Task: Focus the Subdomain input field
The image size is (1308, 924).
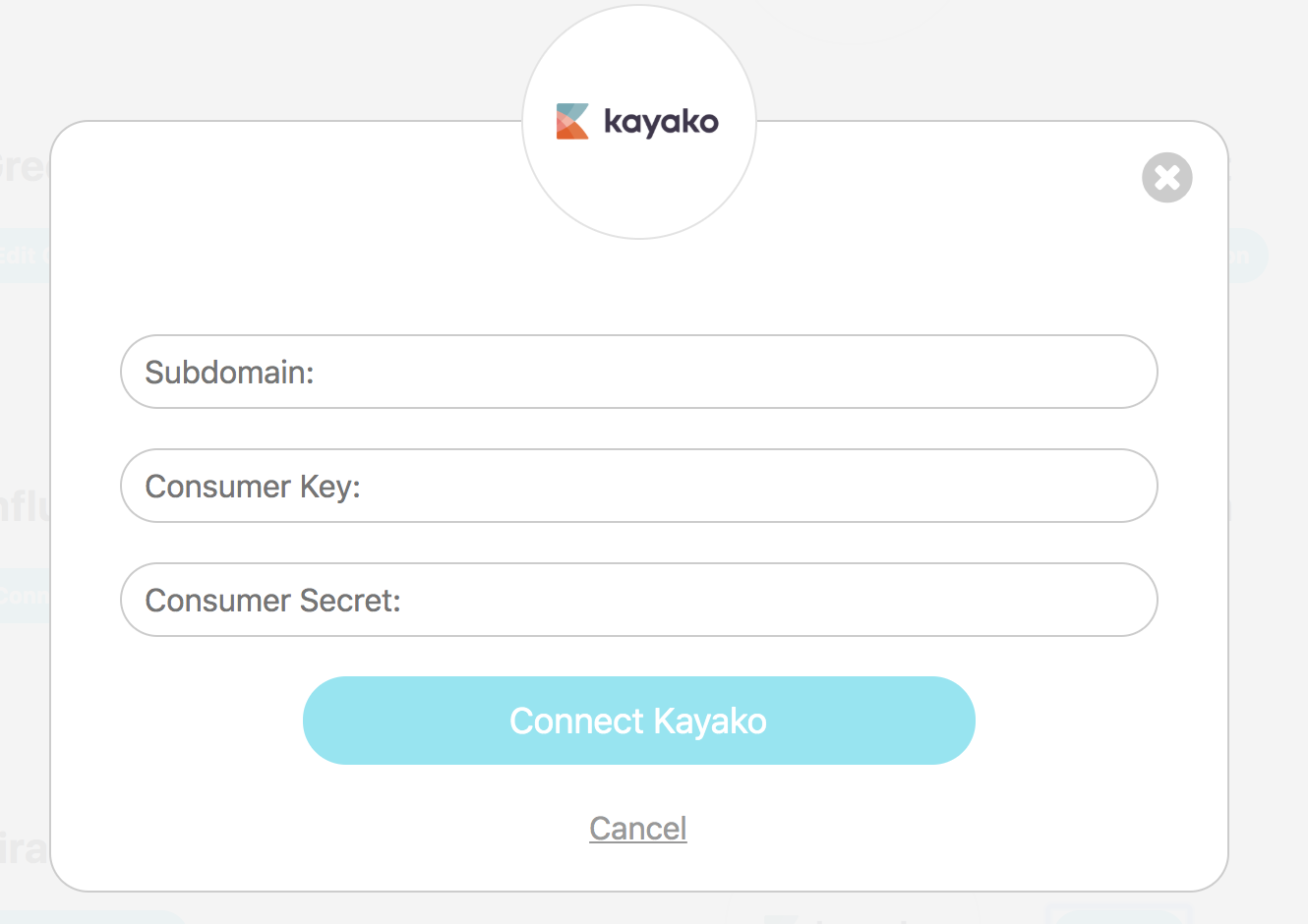Action: (x=638, y=372)
